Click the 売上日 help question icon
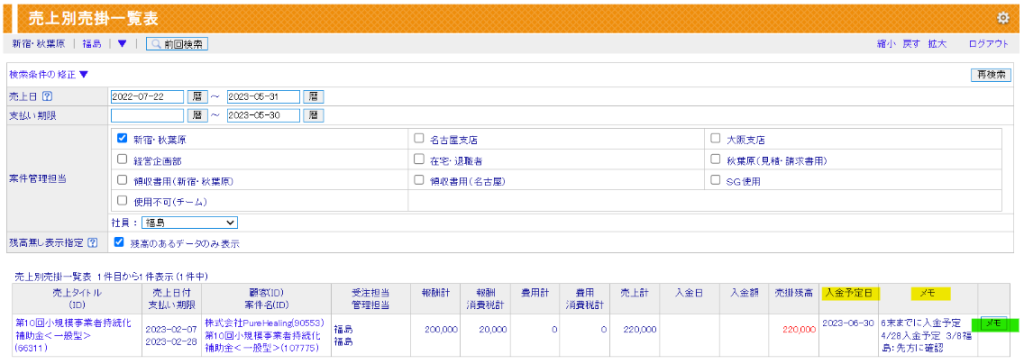The height and width of the screenshot is (364, 1024). 46,96
